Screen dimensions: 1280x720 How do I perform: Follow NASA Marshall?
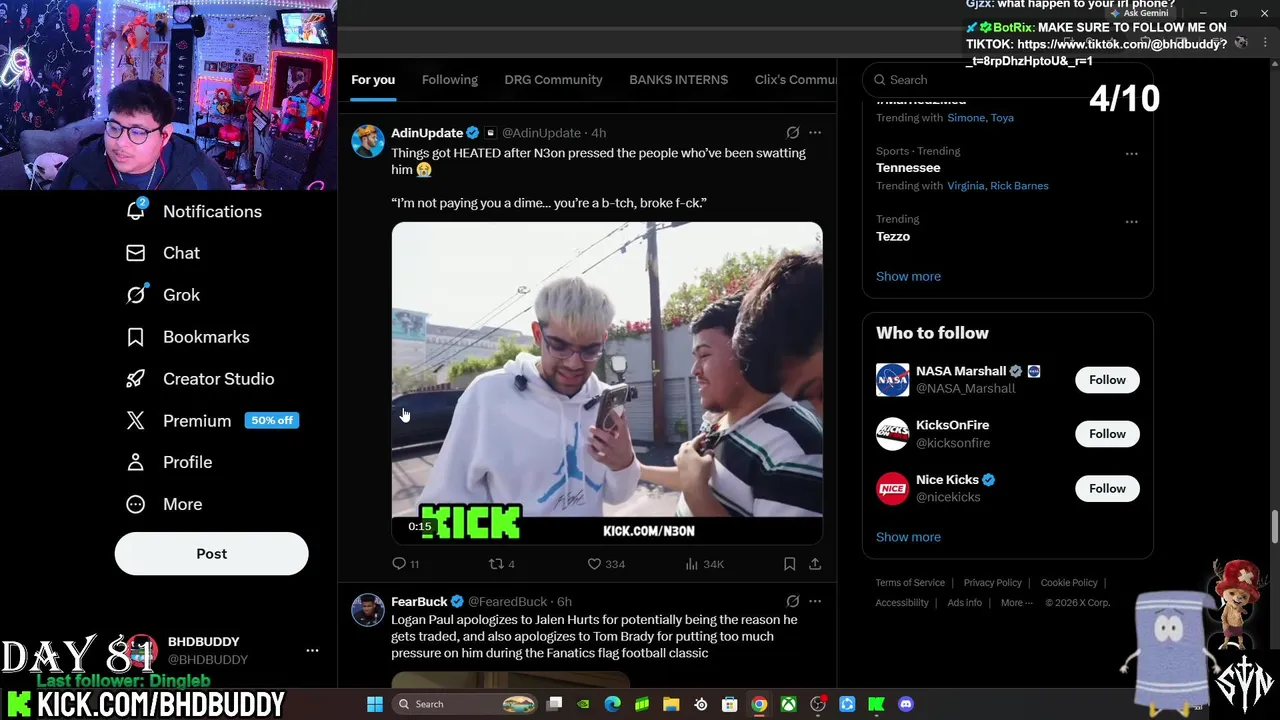click(1107, 380)
